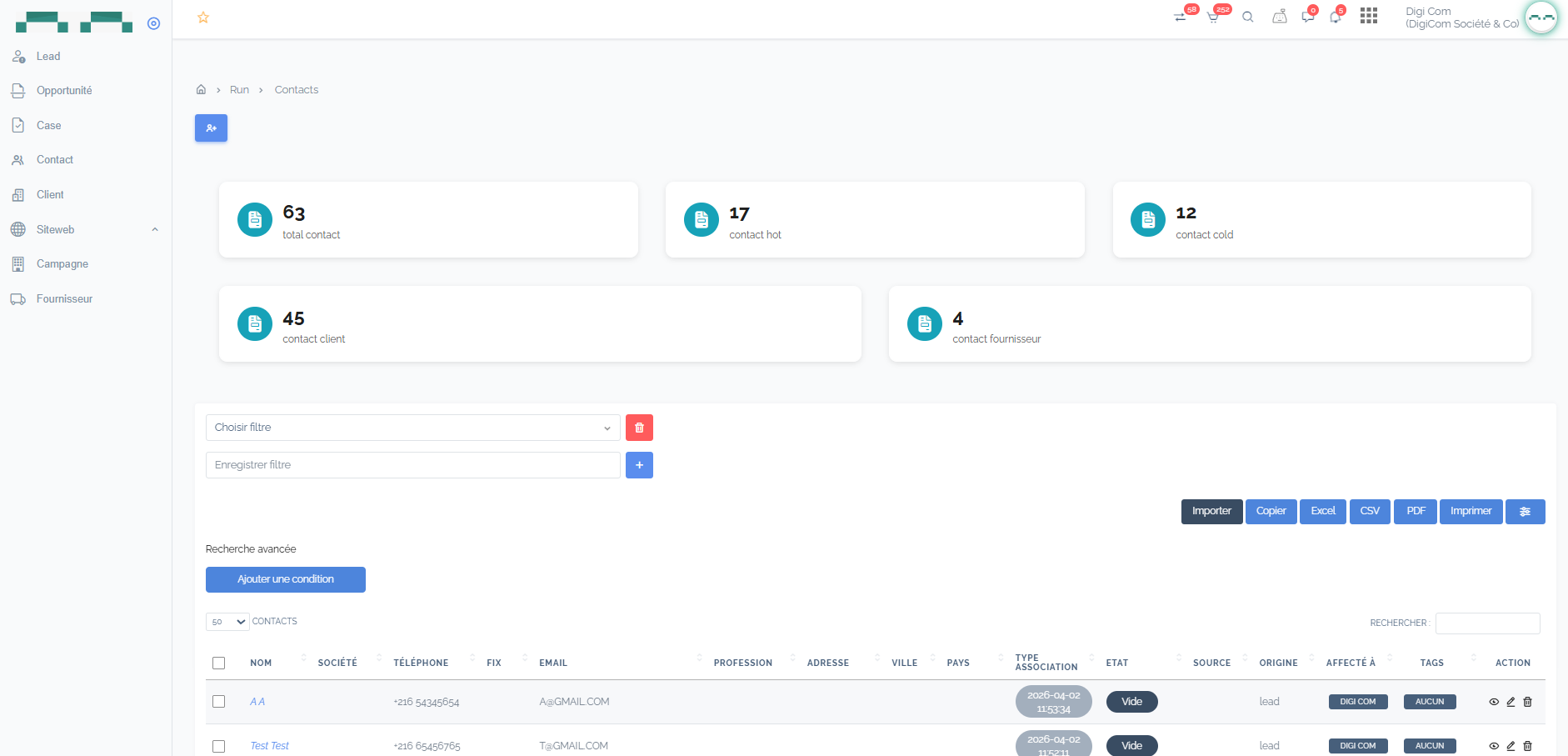
Task: Click the Imprimer button
Action: click(x=1471, y=512)
